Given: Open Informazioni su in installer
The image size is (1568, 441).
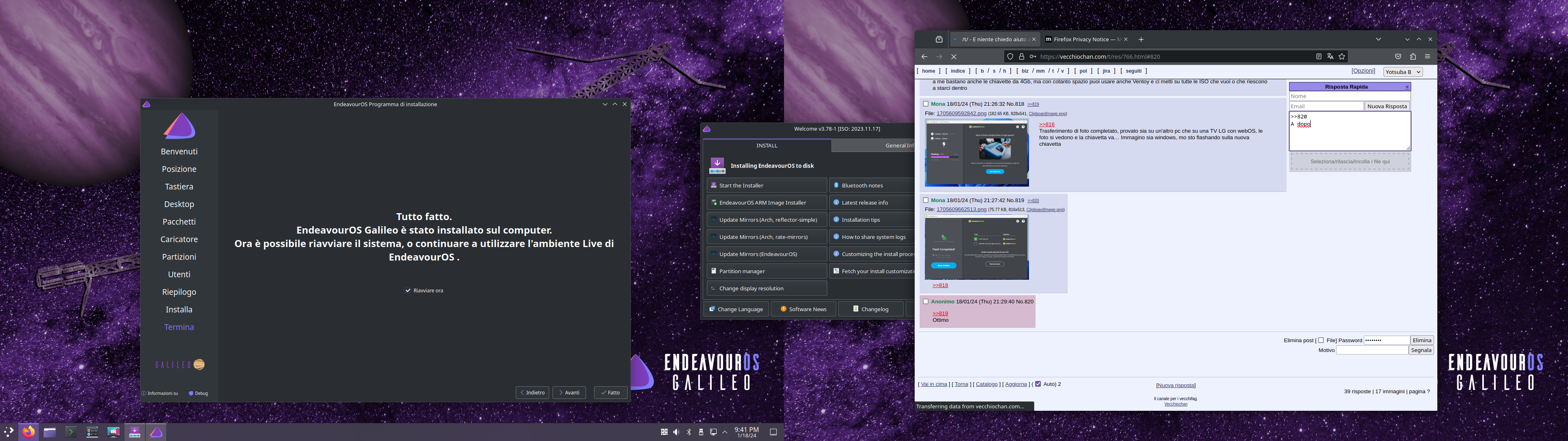Looking at the screenshot, I should (160, 394).
